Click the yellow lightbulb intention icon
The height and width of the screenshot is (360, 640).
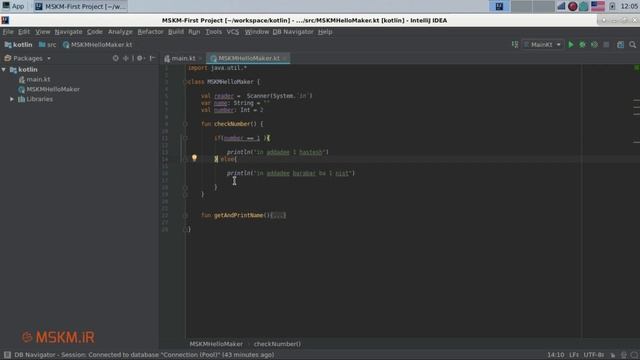[x=194, y=158]
